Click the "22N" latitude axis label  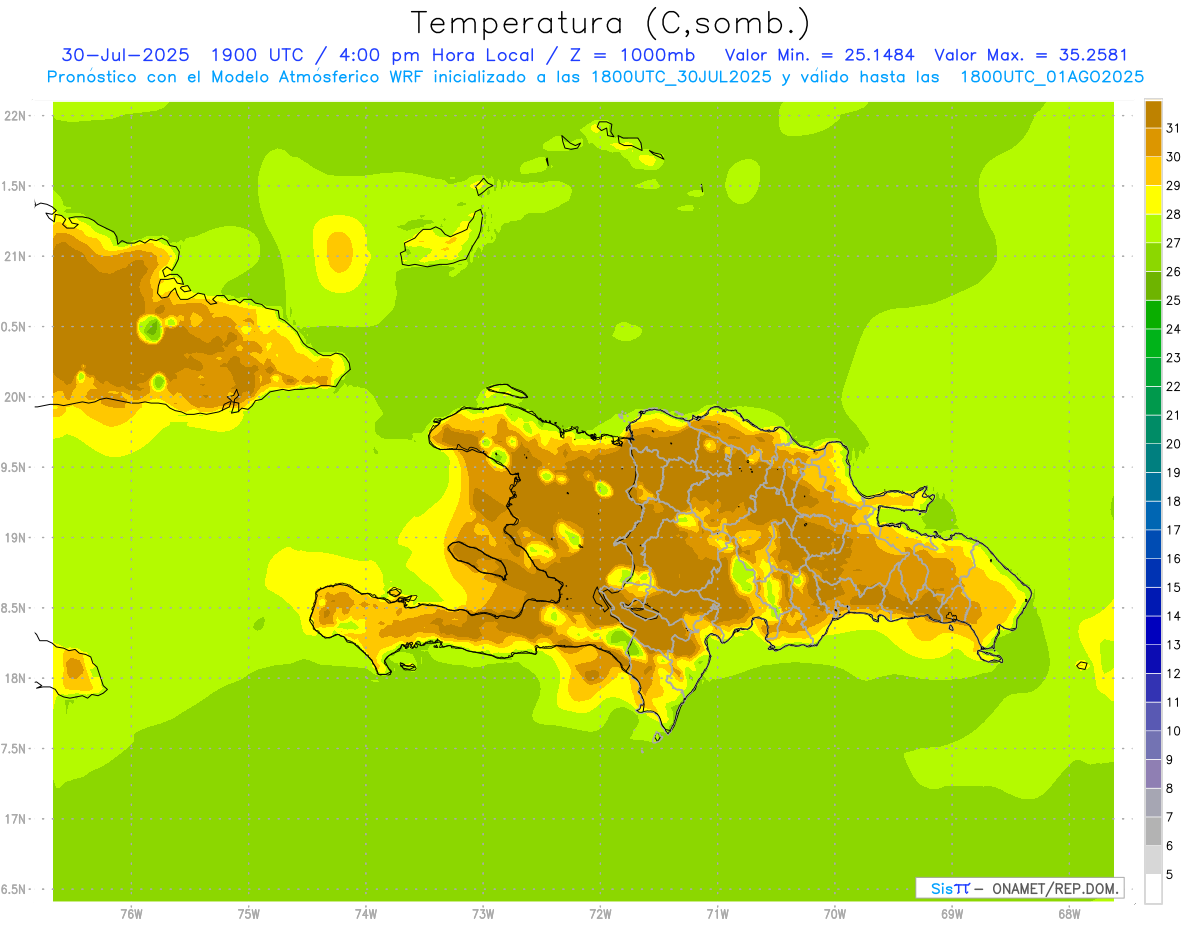tap(15, 116)
